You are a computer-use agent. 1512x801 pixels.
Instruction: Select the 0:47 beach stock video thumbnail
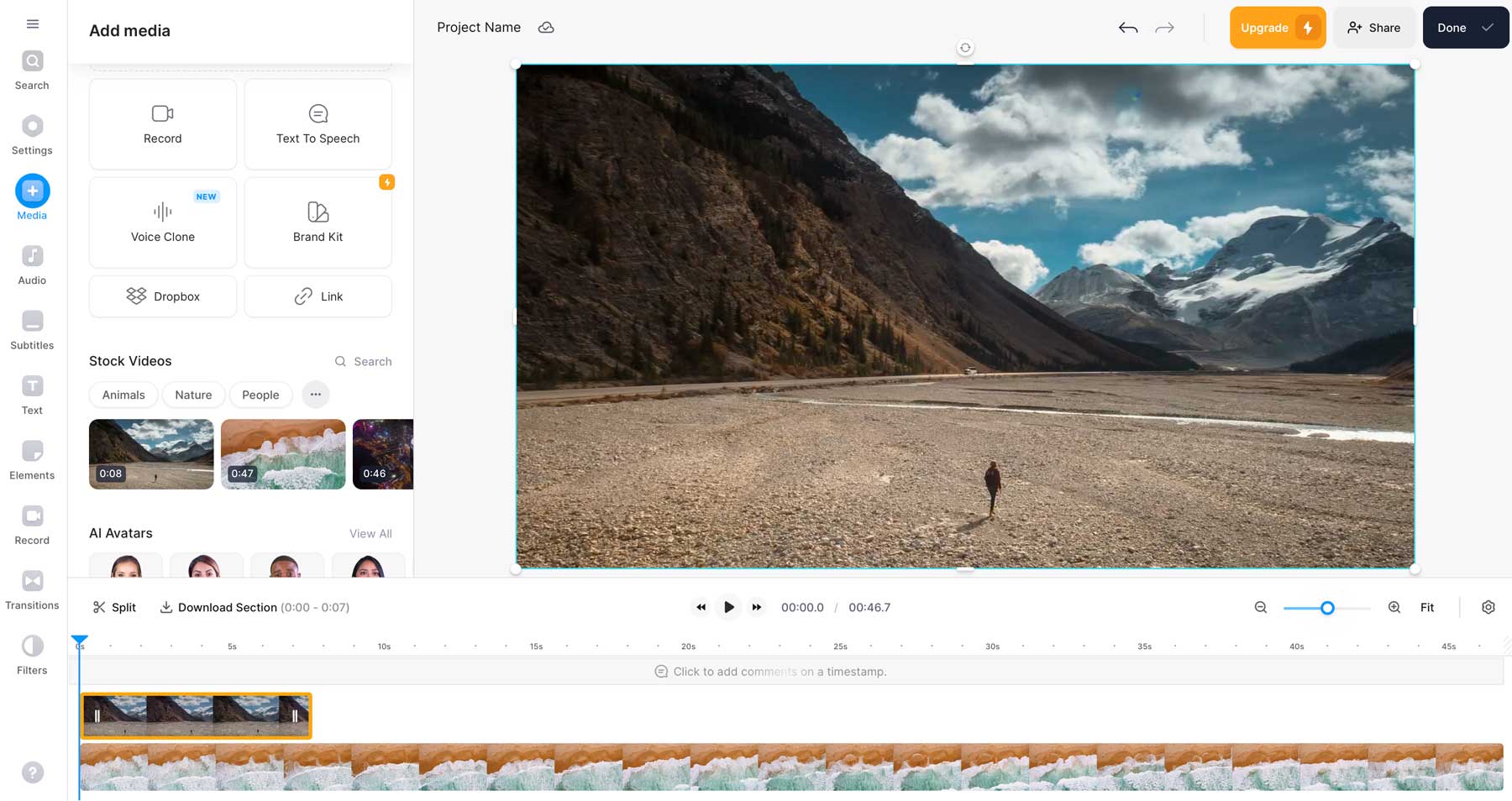[283, 453]
